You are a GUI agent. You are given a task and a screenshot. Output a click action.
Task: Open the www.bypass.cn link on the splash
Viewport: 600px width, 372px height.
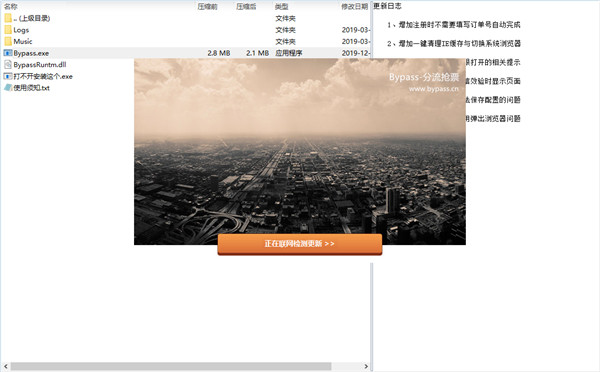(x=433, y=89)
